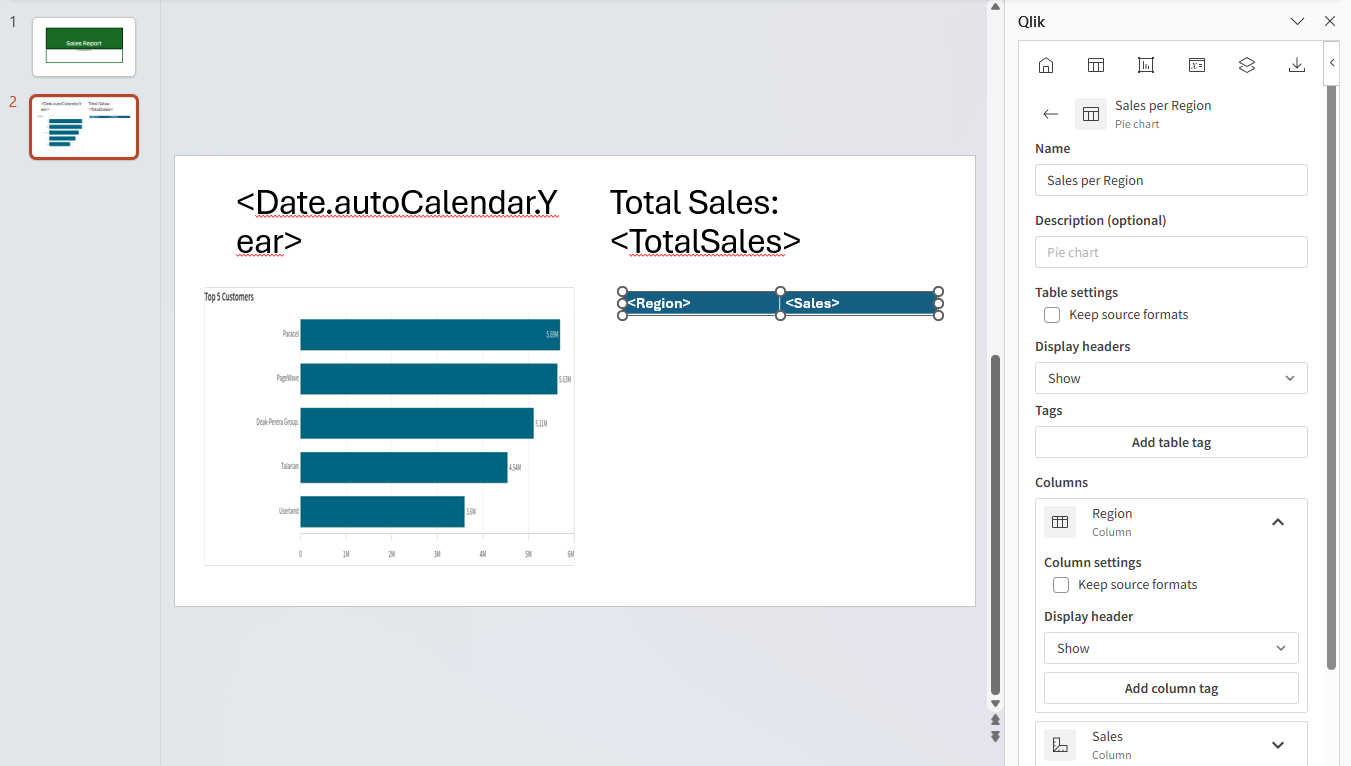Select slide 1 Sales Report thumbnail
This screenshot has height=766, width=1351.
click(x=84, y=46)
